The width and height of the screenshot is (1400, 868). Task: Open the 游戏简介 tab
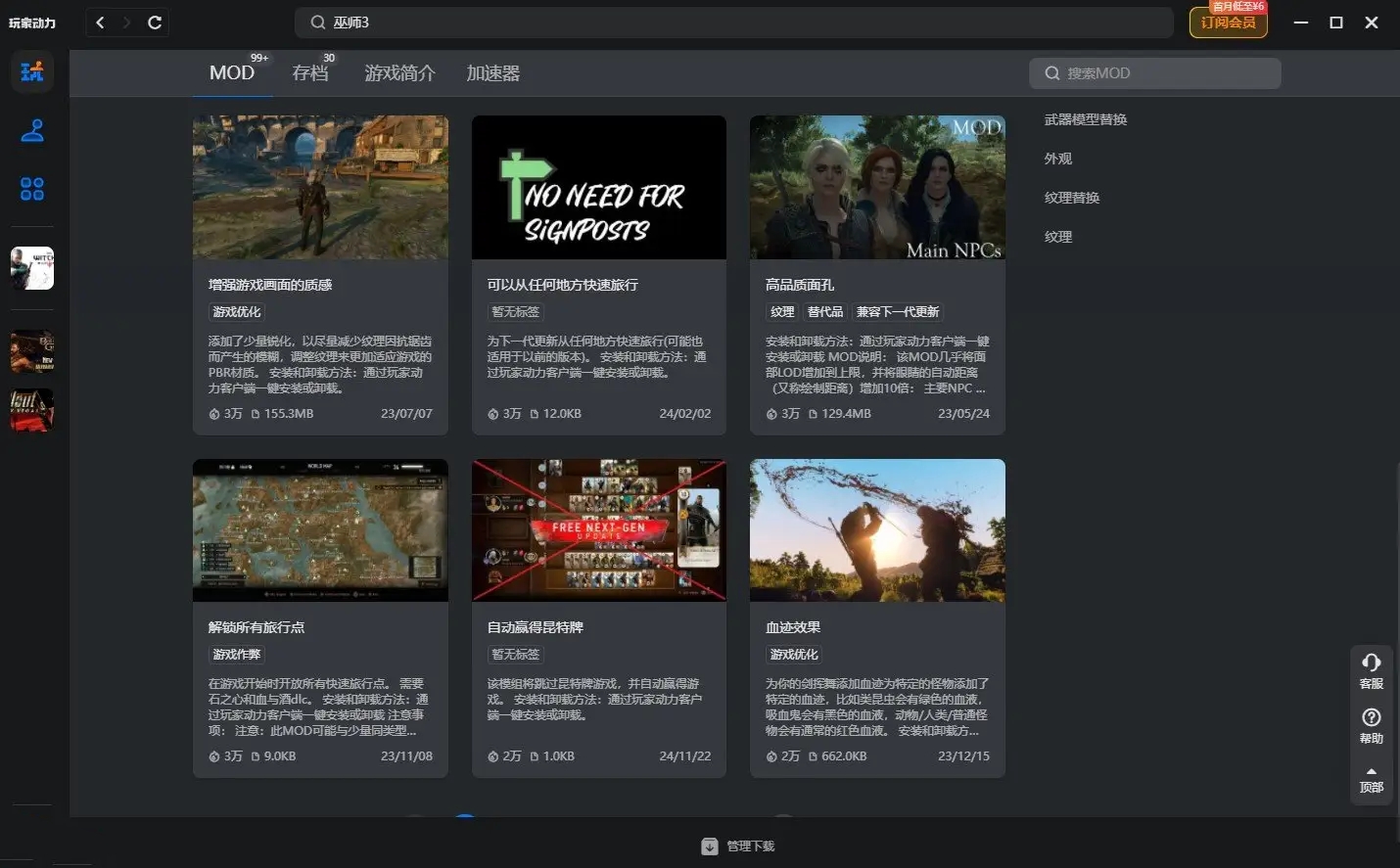coord(399,73)
